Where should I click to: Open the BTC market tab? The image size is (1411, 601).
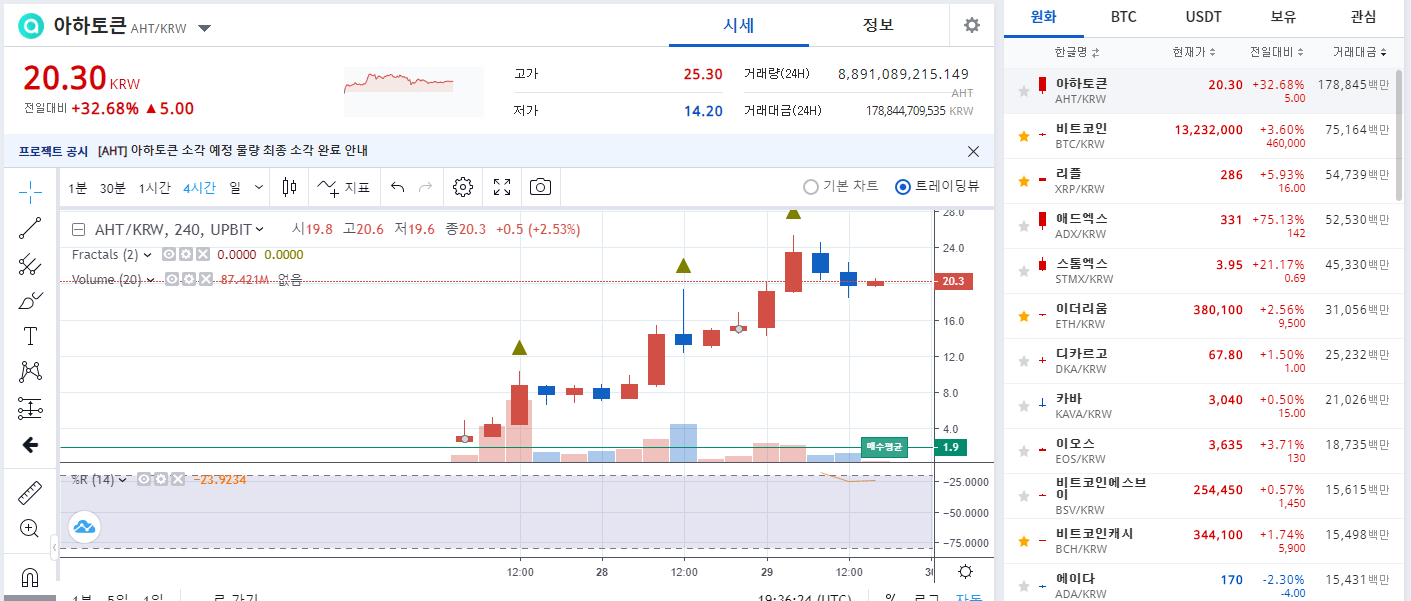click(x=1123, y=17)
